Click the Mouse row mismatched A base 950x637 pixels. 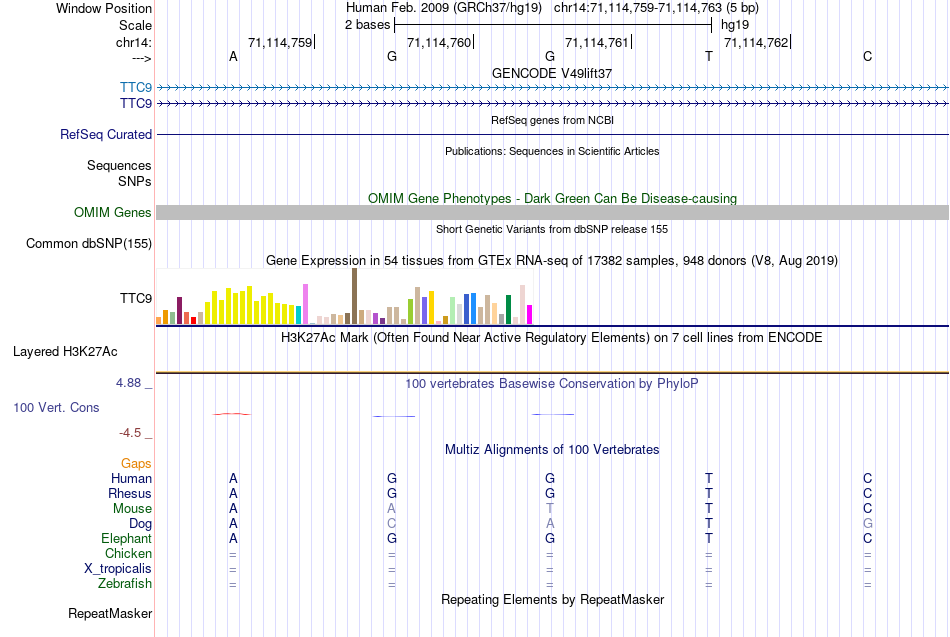[391, 509]
